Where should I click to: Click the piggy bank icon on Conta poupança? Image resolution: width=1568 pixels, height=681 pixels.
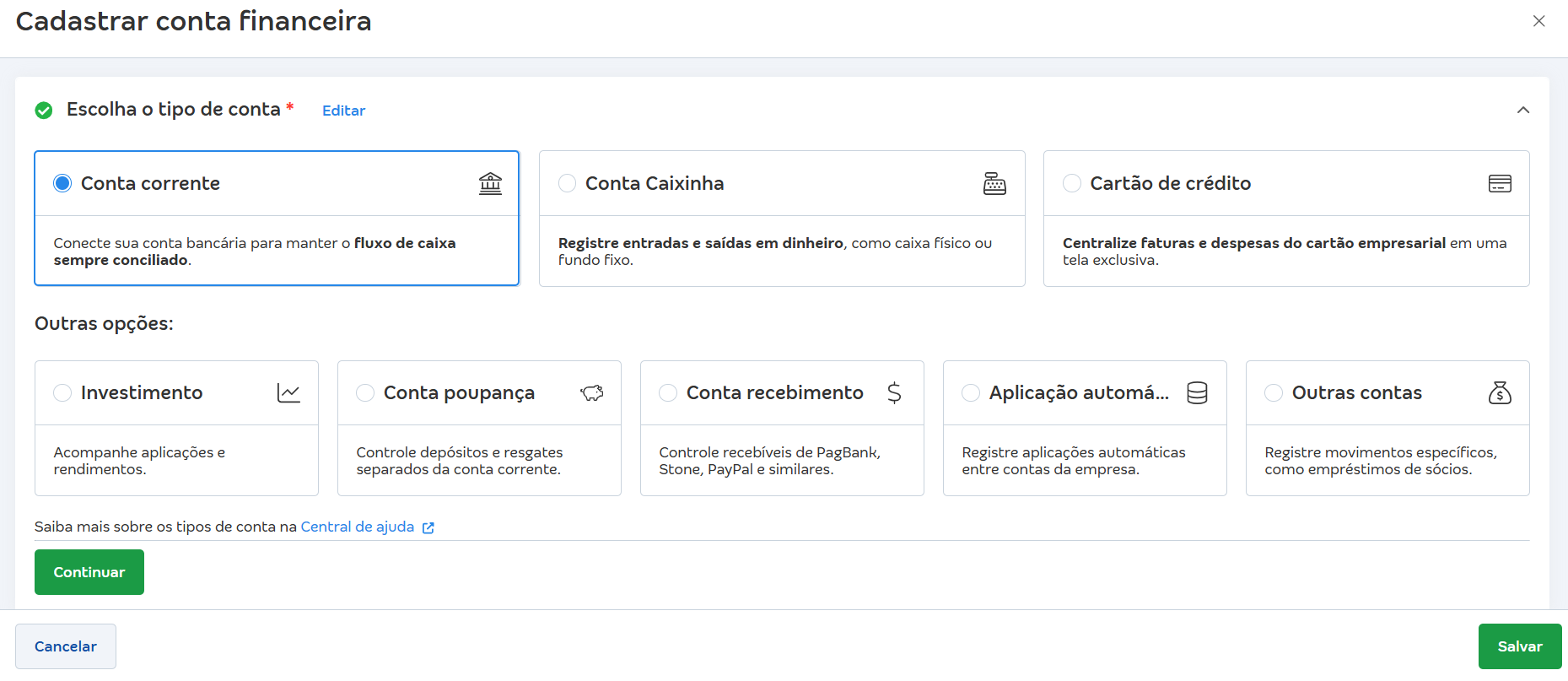pyautogui.click(x=591, y=392)
